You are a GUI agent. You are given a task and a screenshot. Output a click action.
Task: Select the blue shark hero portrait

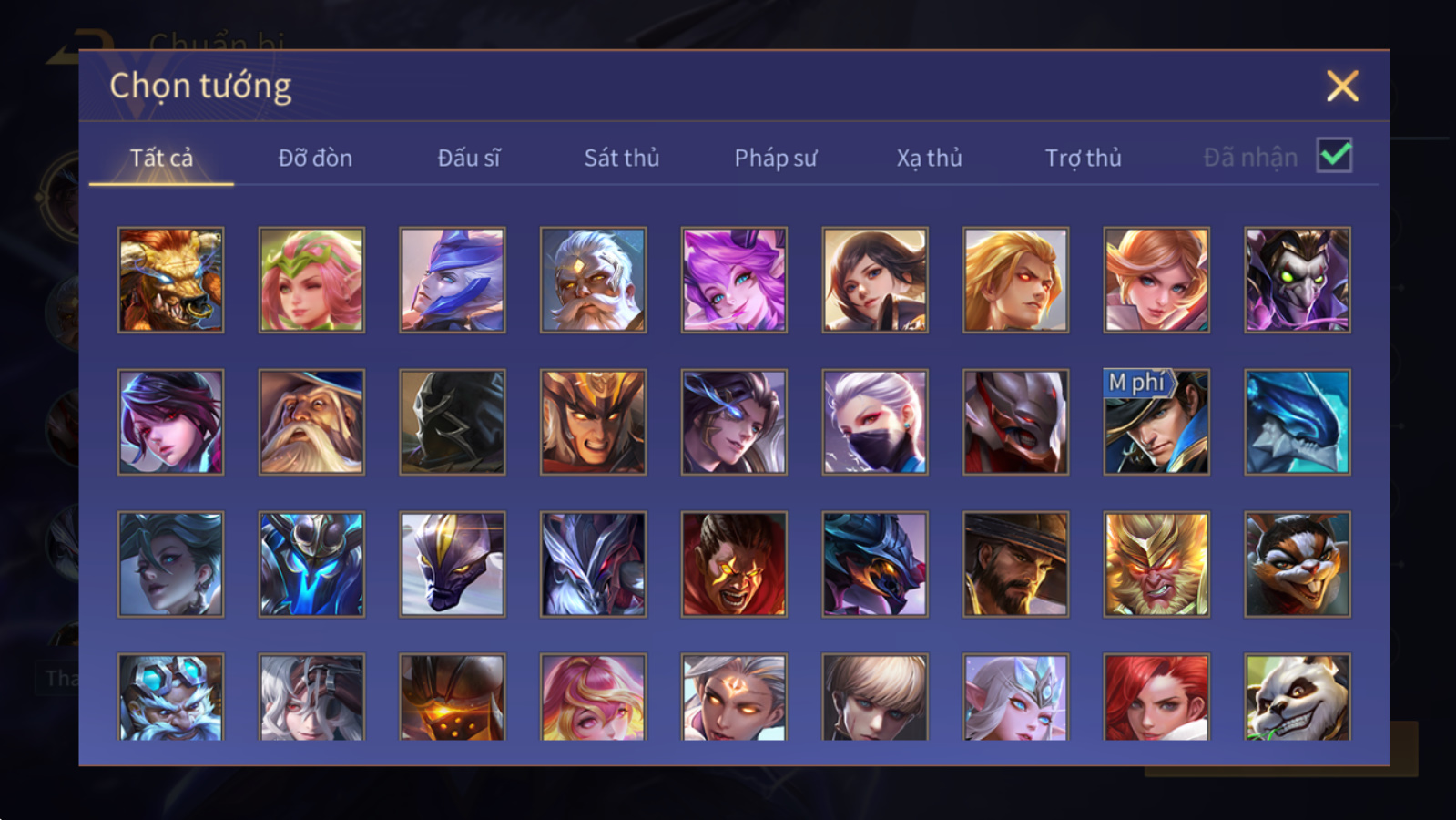[x=1298, y=422]
